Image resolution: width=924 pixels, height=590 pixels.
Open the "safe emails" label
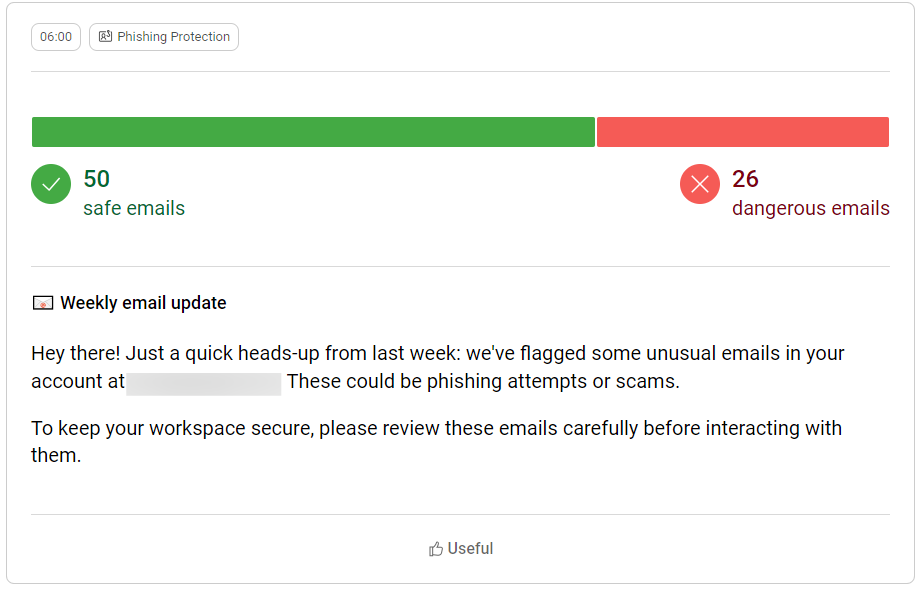tap(134, 209)
